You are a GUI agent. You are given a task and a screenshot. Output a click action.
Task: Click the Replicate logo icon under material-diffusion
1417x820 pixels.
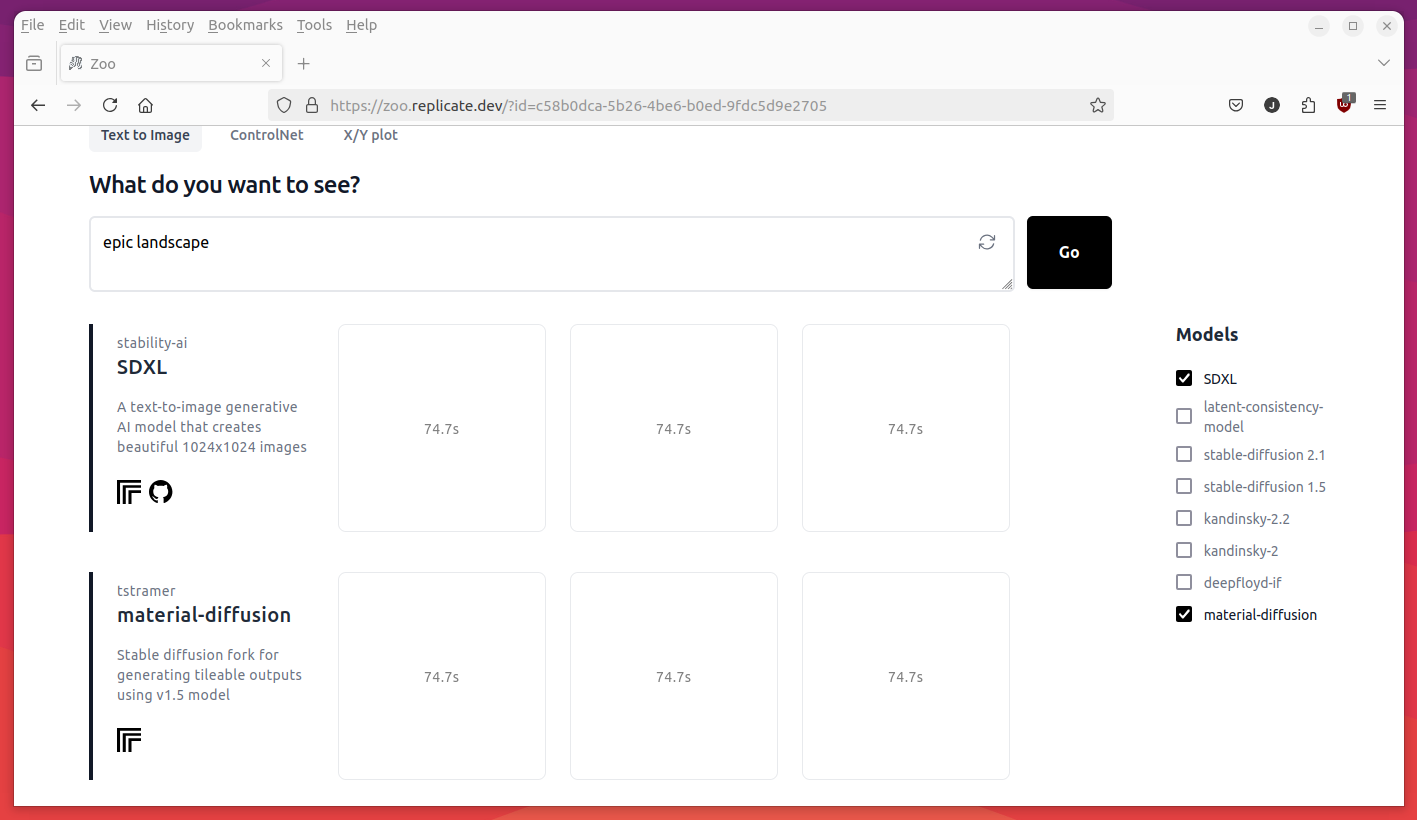[x=129, y=740]
